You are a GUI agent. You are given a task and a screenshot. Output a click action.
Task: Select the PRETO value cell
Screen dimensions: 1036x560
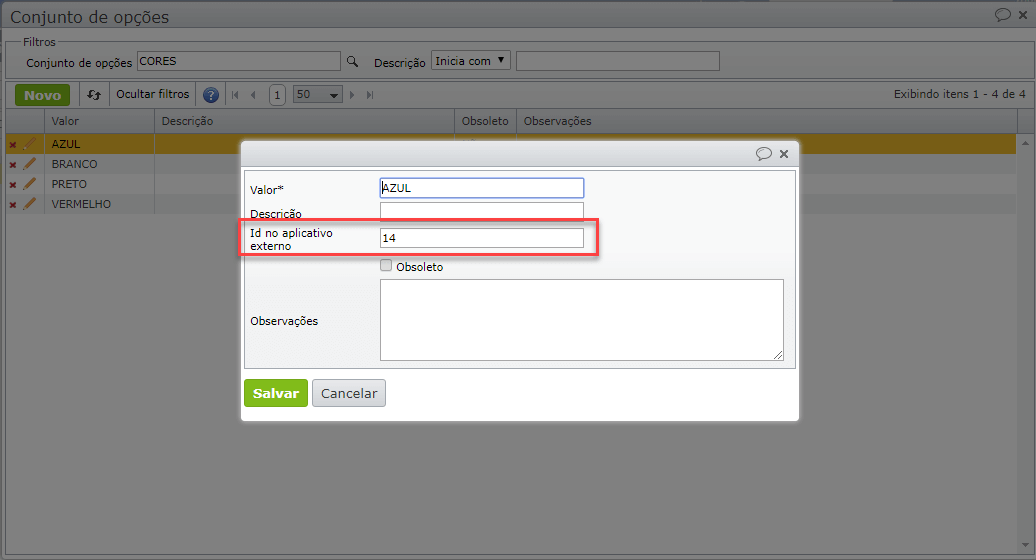click(99, 184)
